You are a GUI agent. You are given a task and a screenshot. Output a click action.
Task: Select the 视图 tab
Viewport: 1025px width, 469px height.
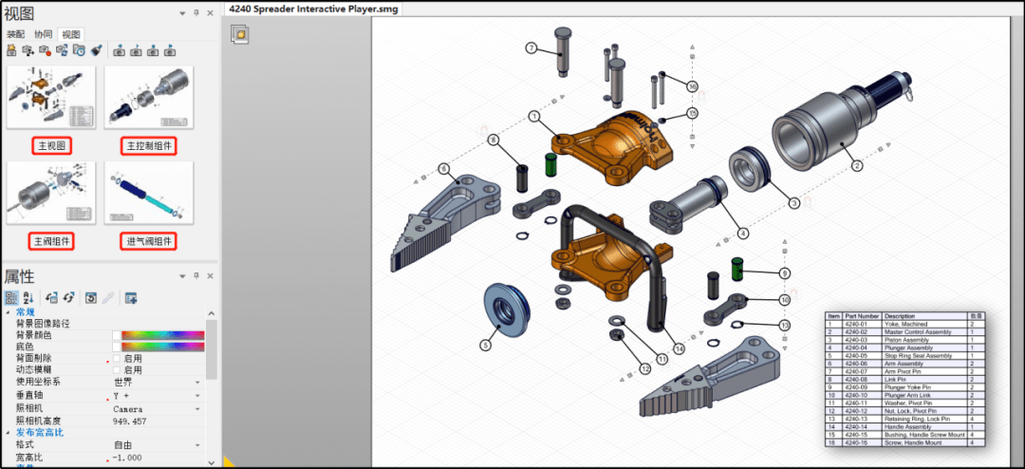click(71, 34)
